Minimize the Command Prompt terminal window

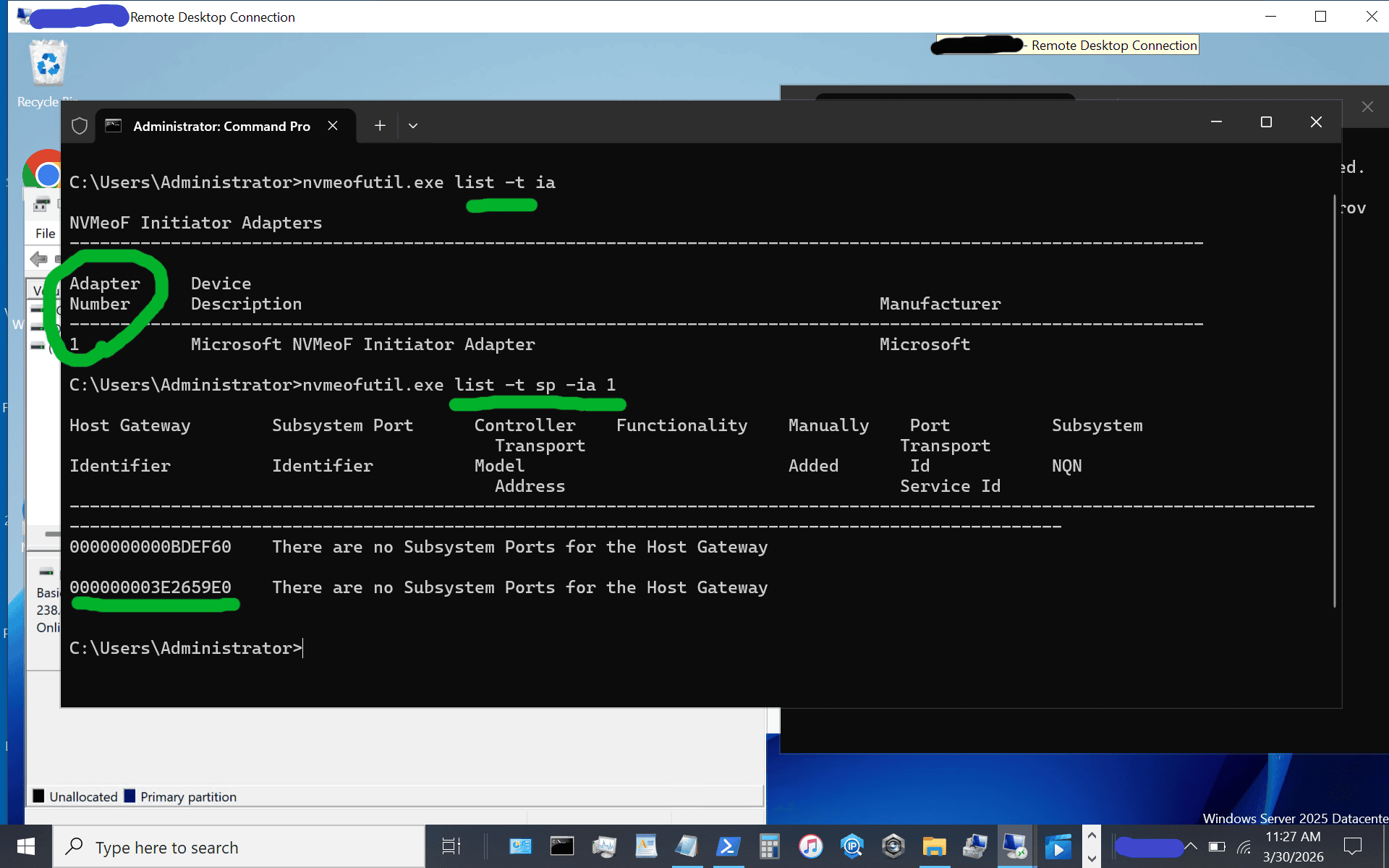point(1216,122)
